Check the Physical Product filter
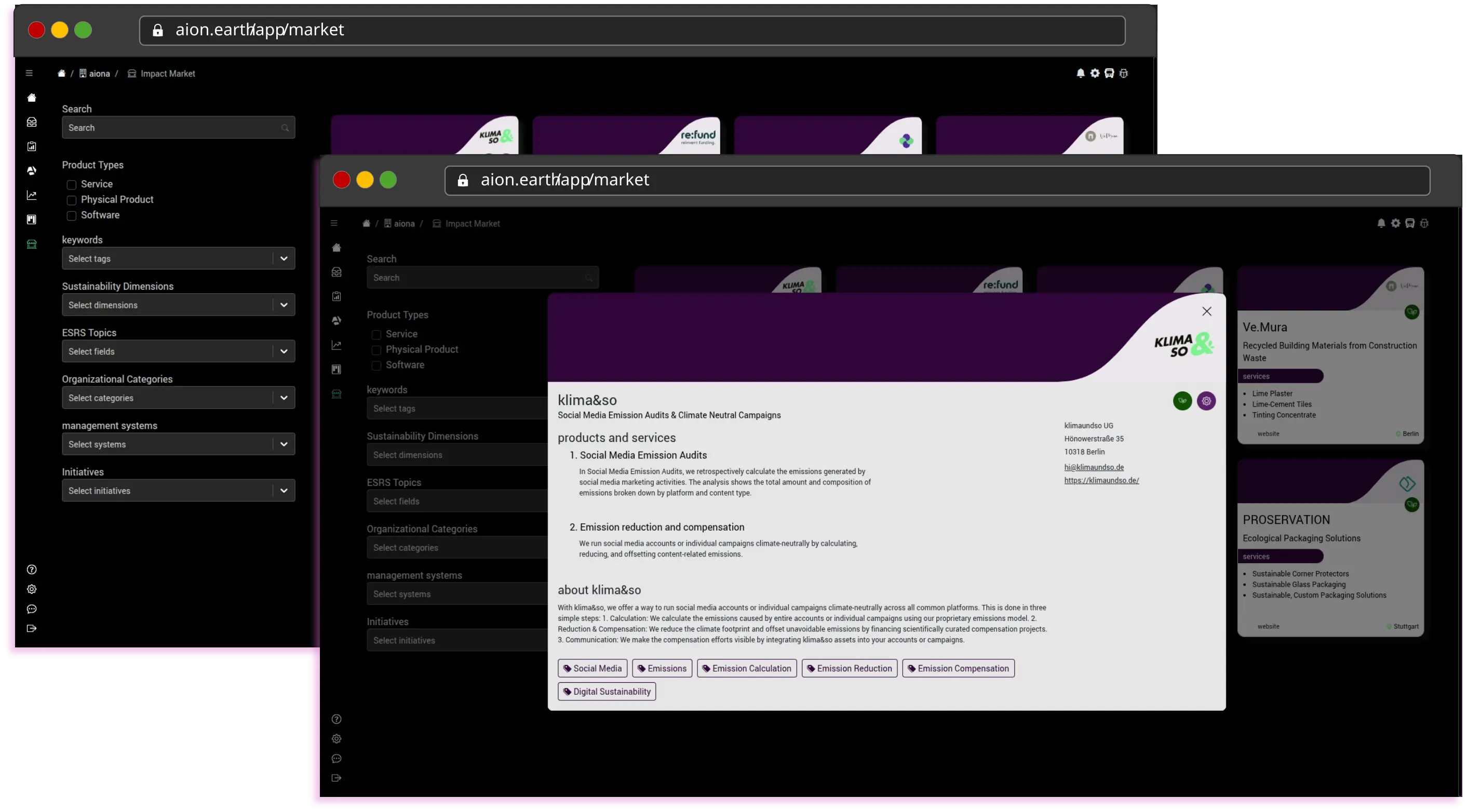Image resolution: width=1467 pixels, height=812 pixels. click(x=376, y=349)
